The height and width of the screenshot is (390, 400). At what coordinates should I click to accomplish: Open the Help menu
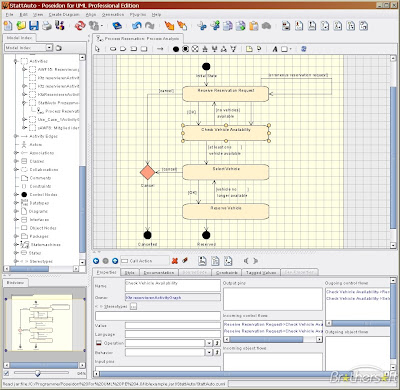click(156, 15)
